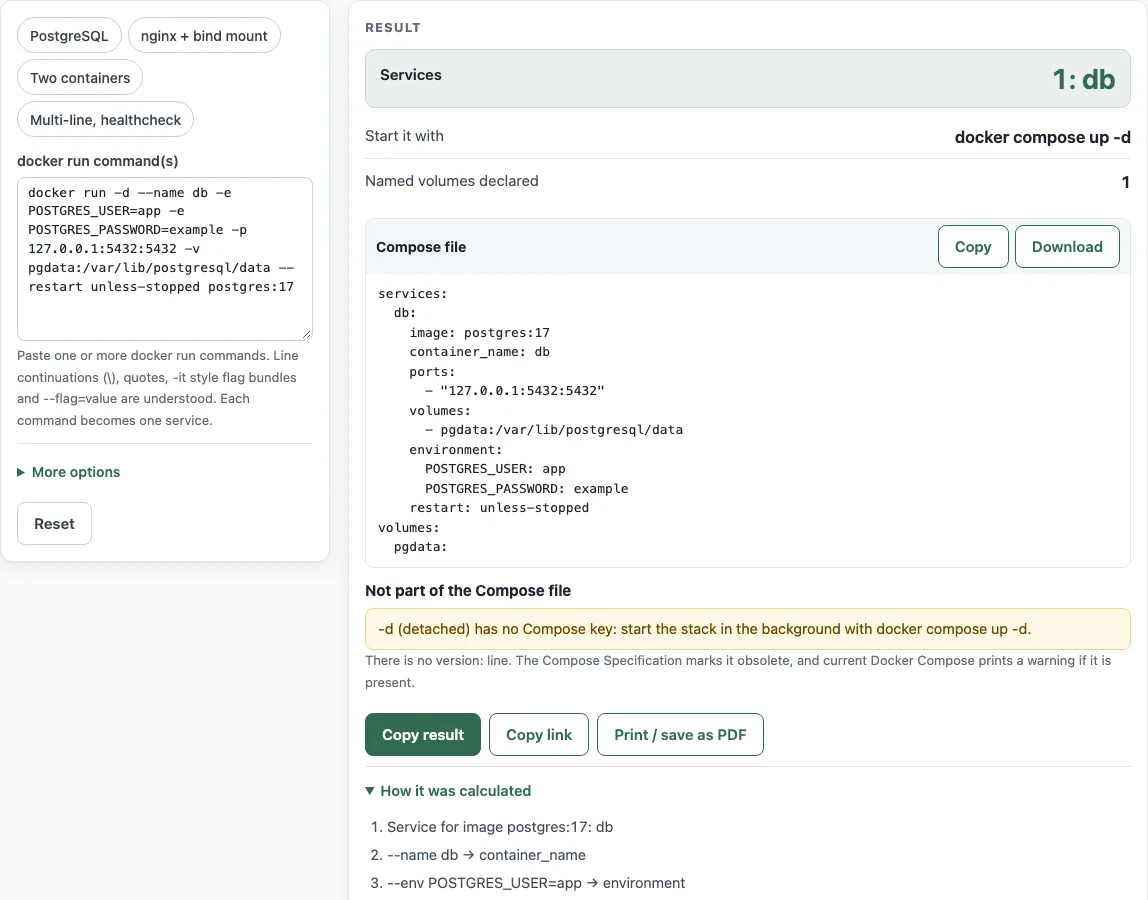
Task: Reset the converter form
Action: [x=54, y=524]
